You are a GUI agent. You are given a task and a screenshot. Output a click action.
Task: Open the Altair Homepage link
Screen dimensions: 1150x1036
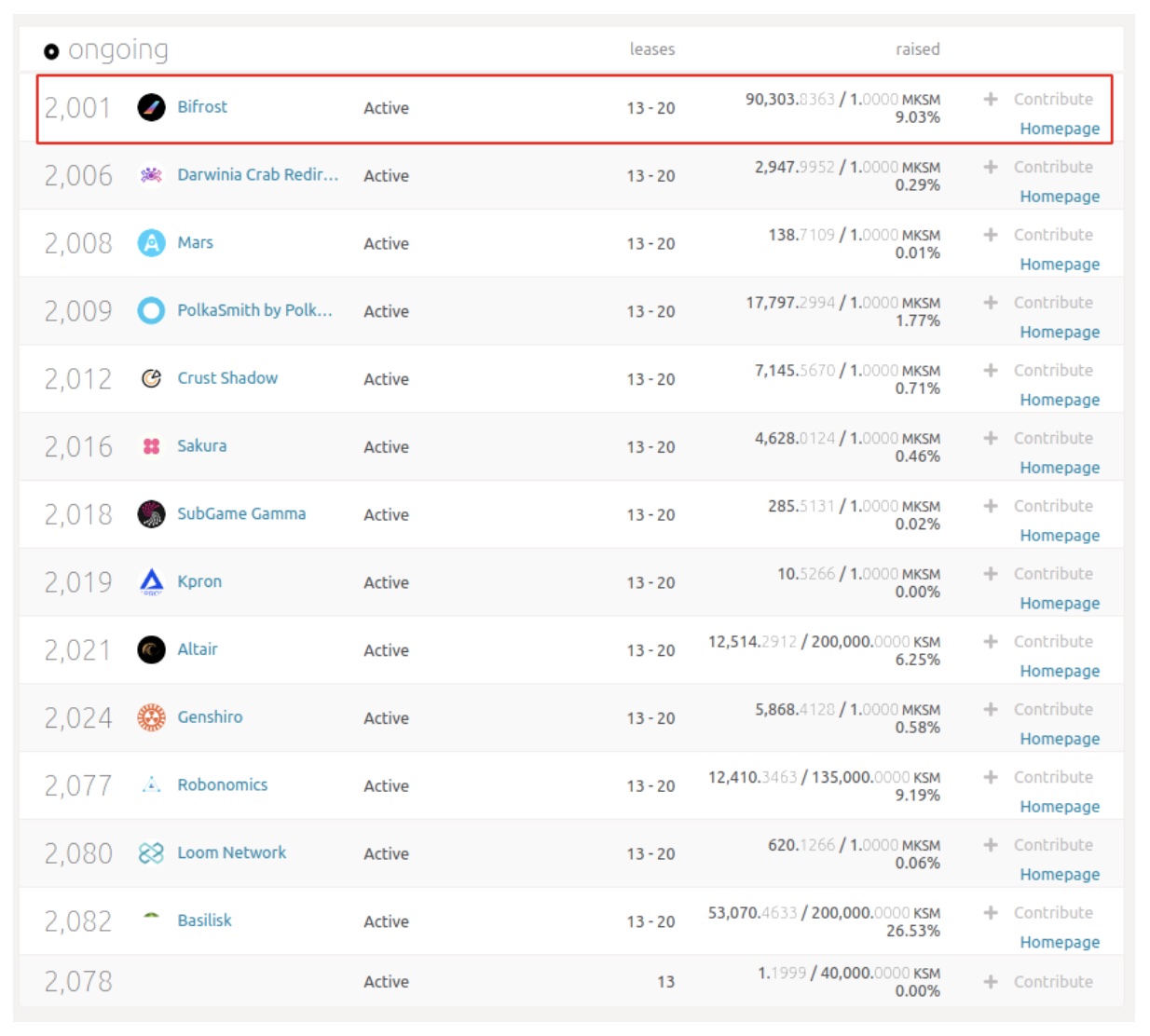(1060, 672)
